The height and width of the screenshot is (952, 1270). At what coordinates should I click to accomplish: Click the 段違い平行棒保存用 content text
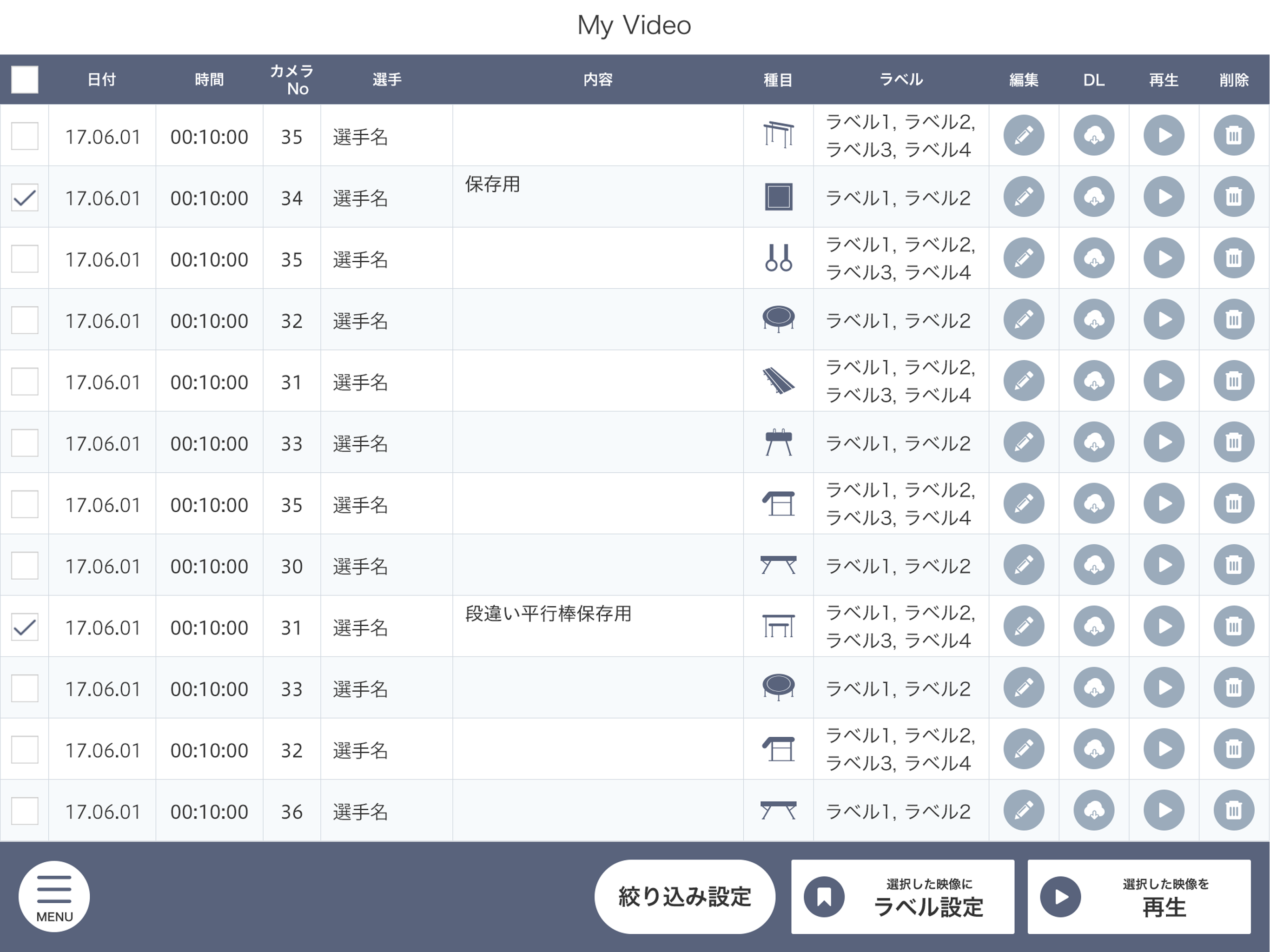[x=549, y=614]
